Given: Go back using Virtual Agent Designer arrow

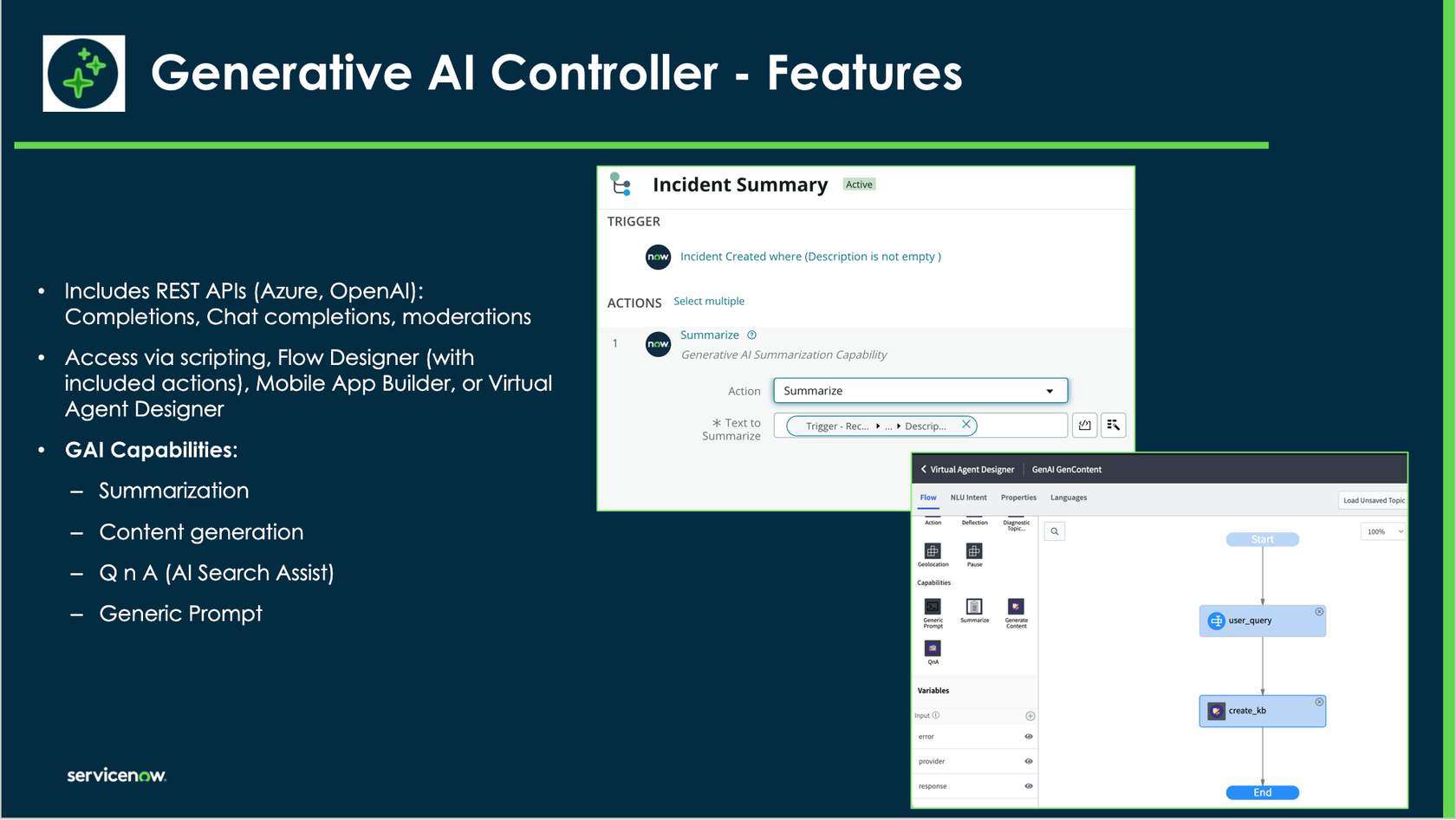Looking at the screenshot, I should tap(924, 469).
